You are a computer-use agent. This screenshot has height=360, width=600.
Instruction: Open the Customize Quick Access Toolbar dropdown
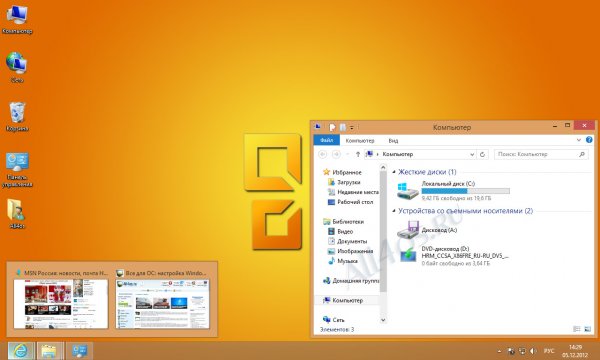pos(352,128)
